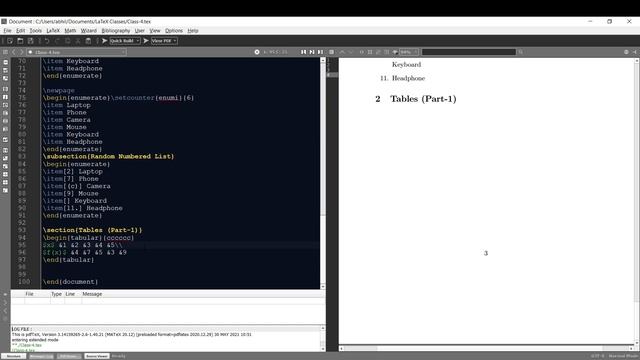
Task: Open the Bibliography menu
Action: [x=116, y=31]
